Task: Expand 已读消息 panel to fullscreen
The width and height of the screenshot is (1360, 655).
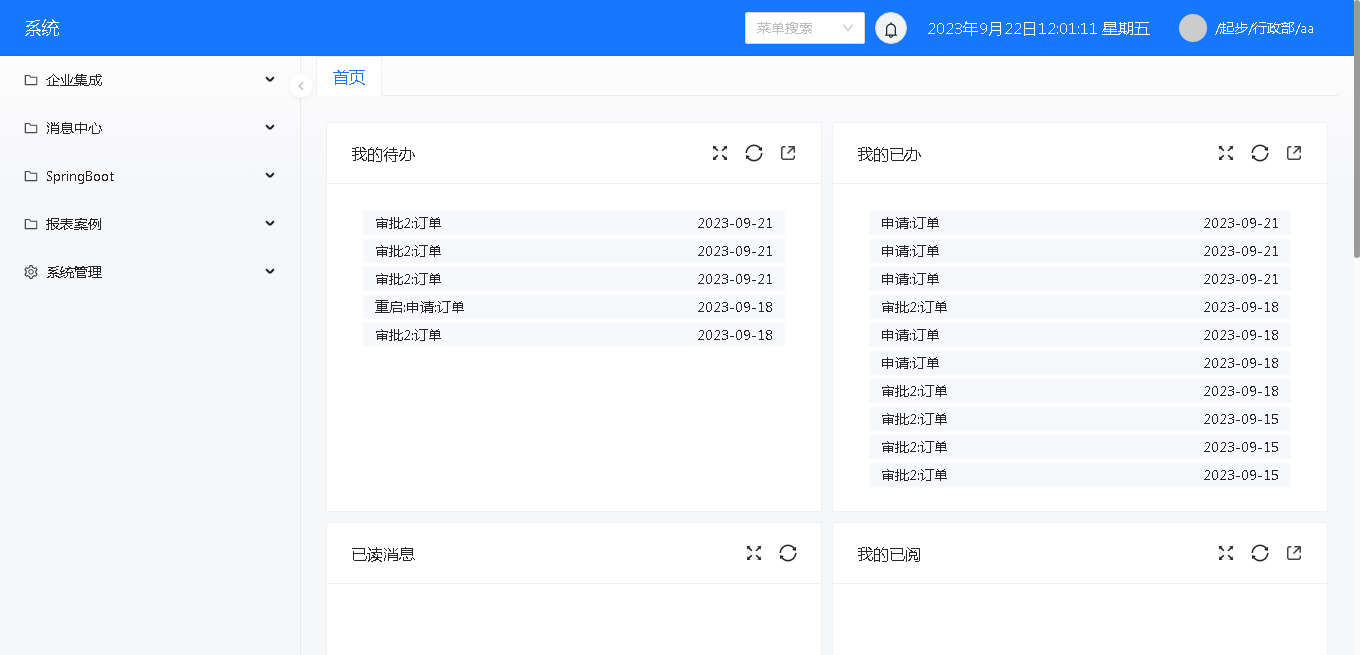Action: point(754,553)
